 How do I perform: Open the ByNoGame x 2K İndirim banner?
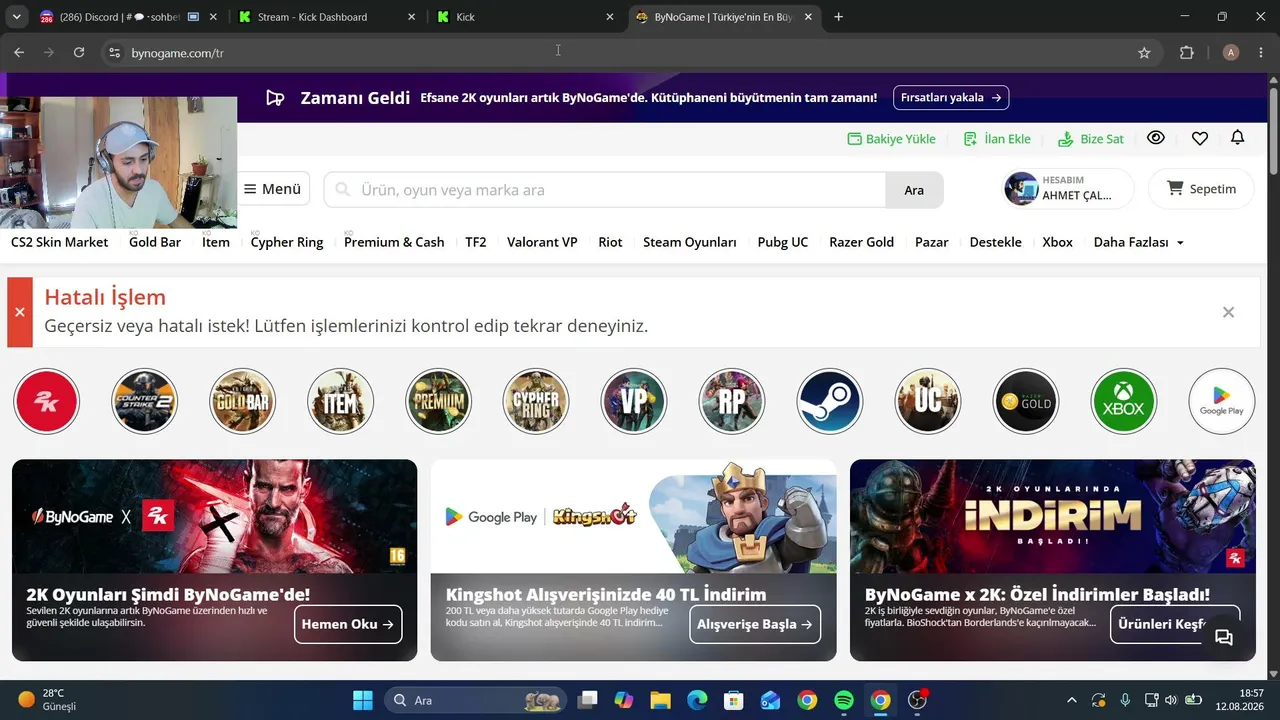point(1052,560)
